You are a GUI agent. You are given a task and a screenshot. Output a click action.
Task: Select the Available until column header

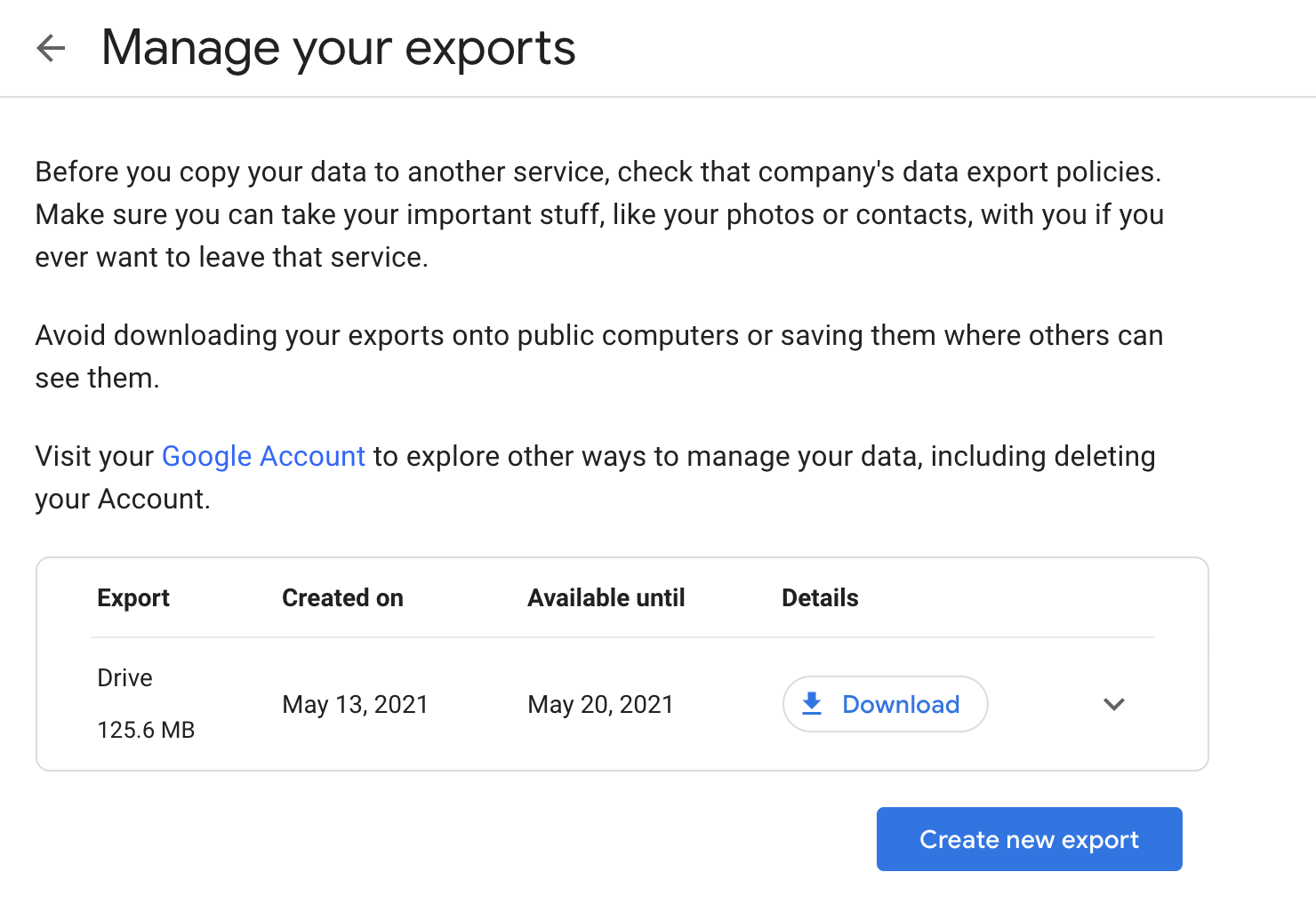(x=606, y=598)
